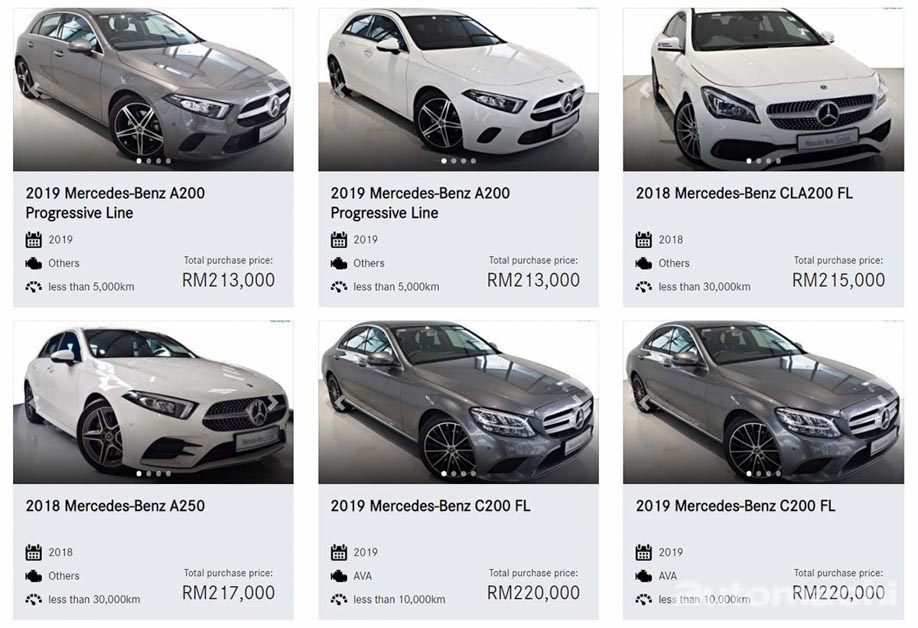This screenshot has width=918, height=628.
Task: Open the 2018 Mercedes-Benz A250 listing title
Action: tap(115, 506)
